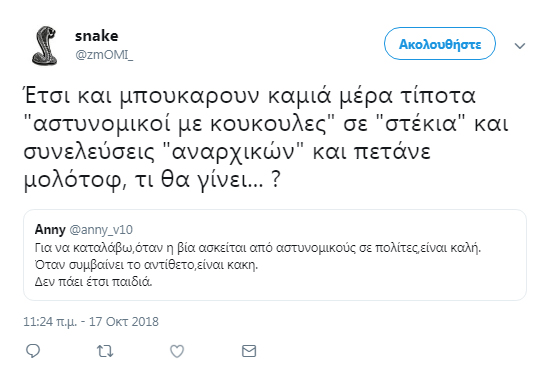
Task: Select the quoted line starting Για να καταλάβω
Action: pyautogui.click(x=258, y=248)
